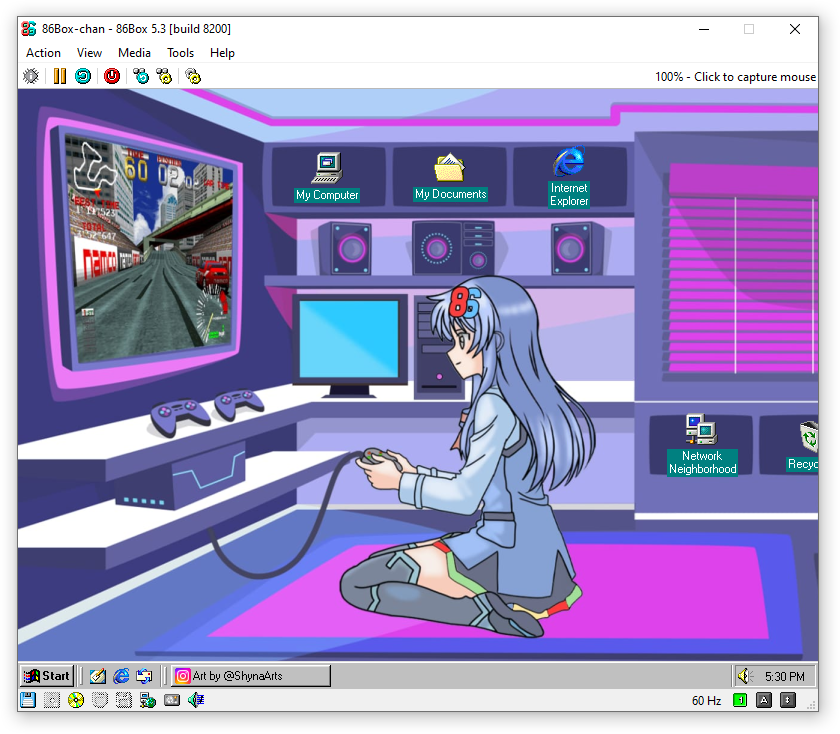Select the "Art by @ShynaArts" taskbar button
Viewport: 840px width, 734px height.
[x=250, y=675]
